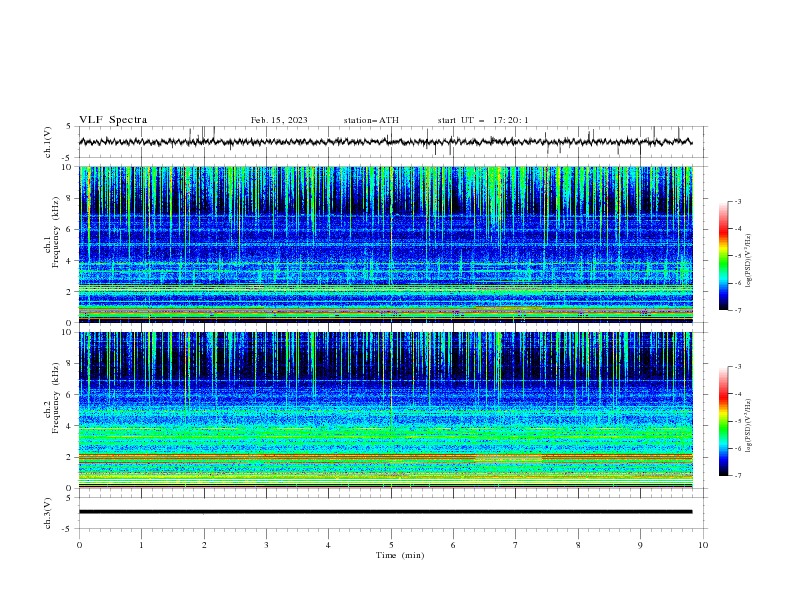Click the upper color scale bar for ch.1
Screen dimensions: 792x612
coord(724,256)
